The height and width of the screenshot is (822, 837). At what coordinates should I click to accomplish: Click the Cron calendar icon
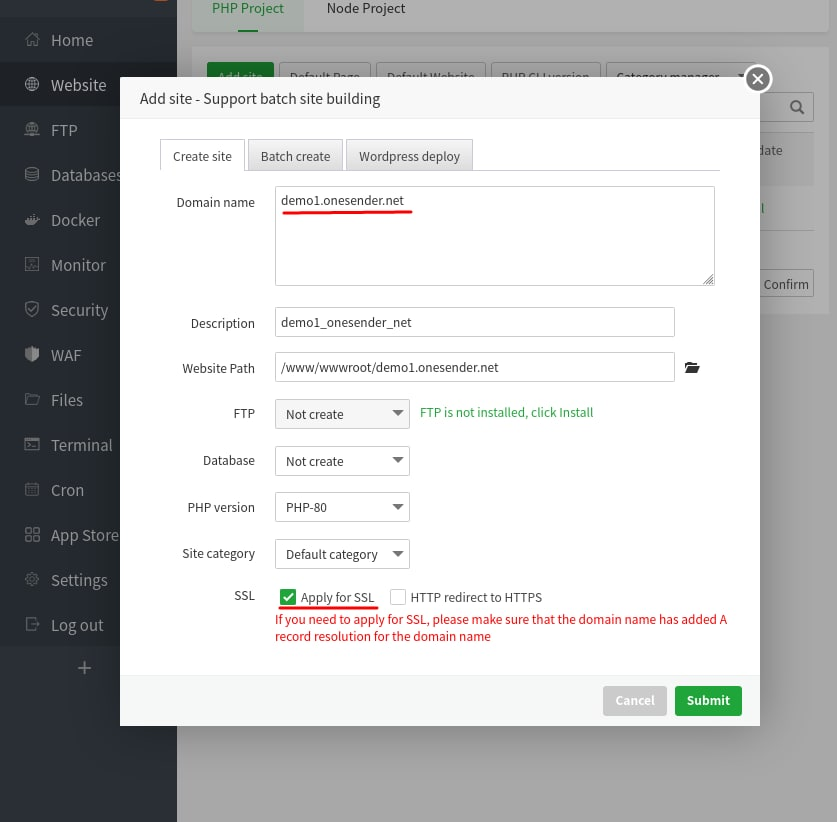pyautogui.click(x=32, y=489)
